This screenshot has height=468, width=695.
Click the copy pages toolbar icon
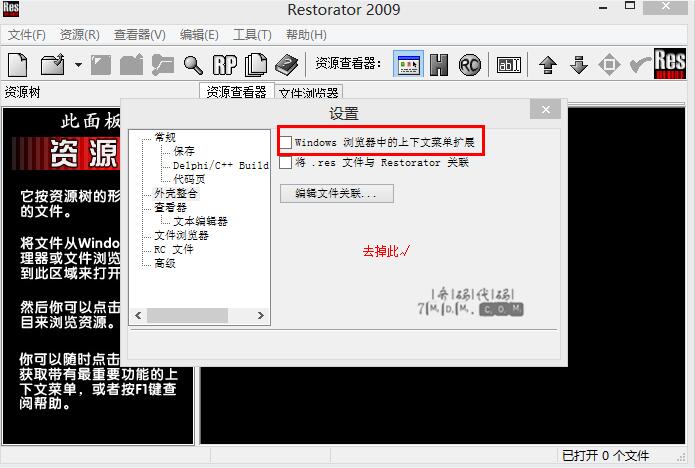pos(256,65)
